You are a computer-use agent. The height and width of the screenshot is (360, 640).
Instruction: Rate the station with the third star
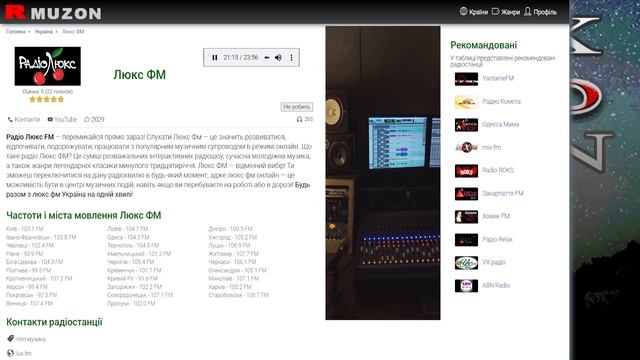pos(47,99)
